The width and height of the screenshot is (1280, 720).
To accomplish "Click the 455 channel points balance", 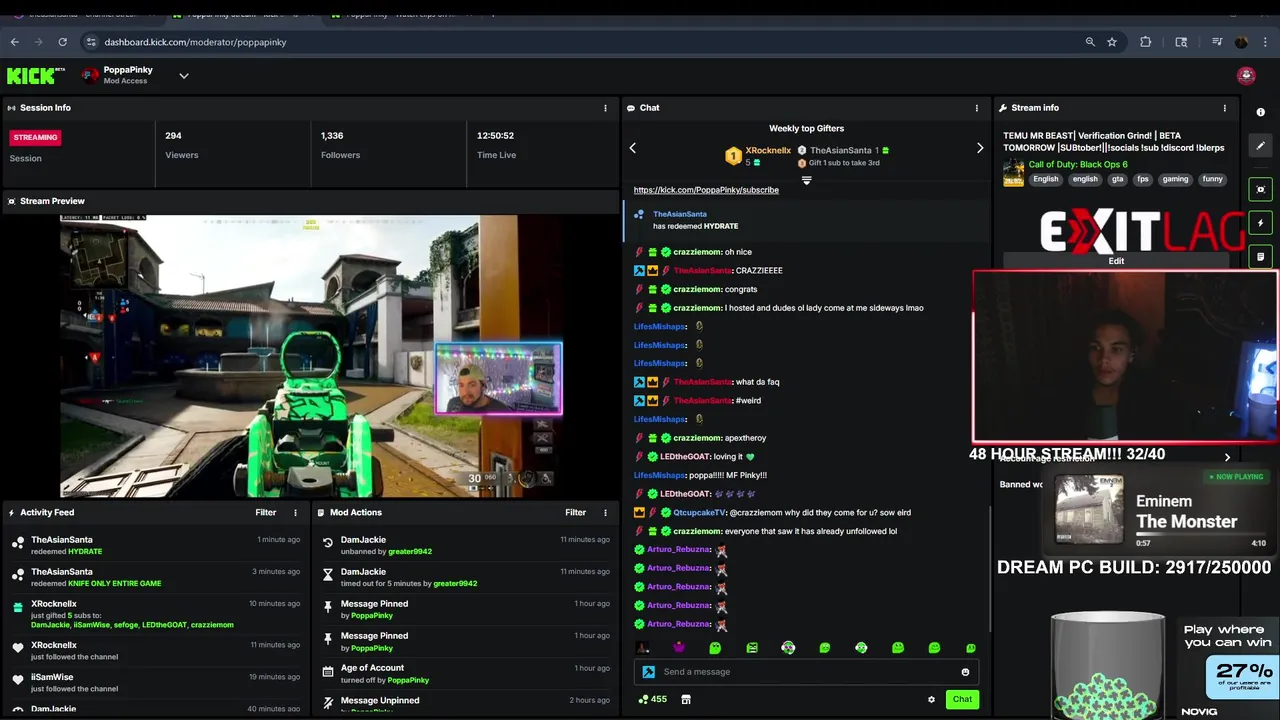I will (x=652, y=700).
